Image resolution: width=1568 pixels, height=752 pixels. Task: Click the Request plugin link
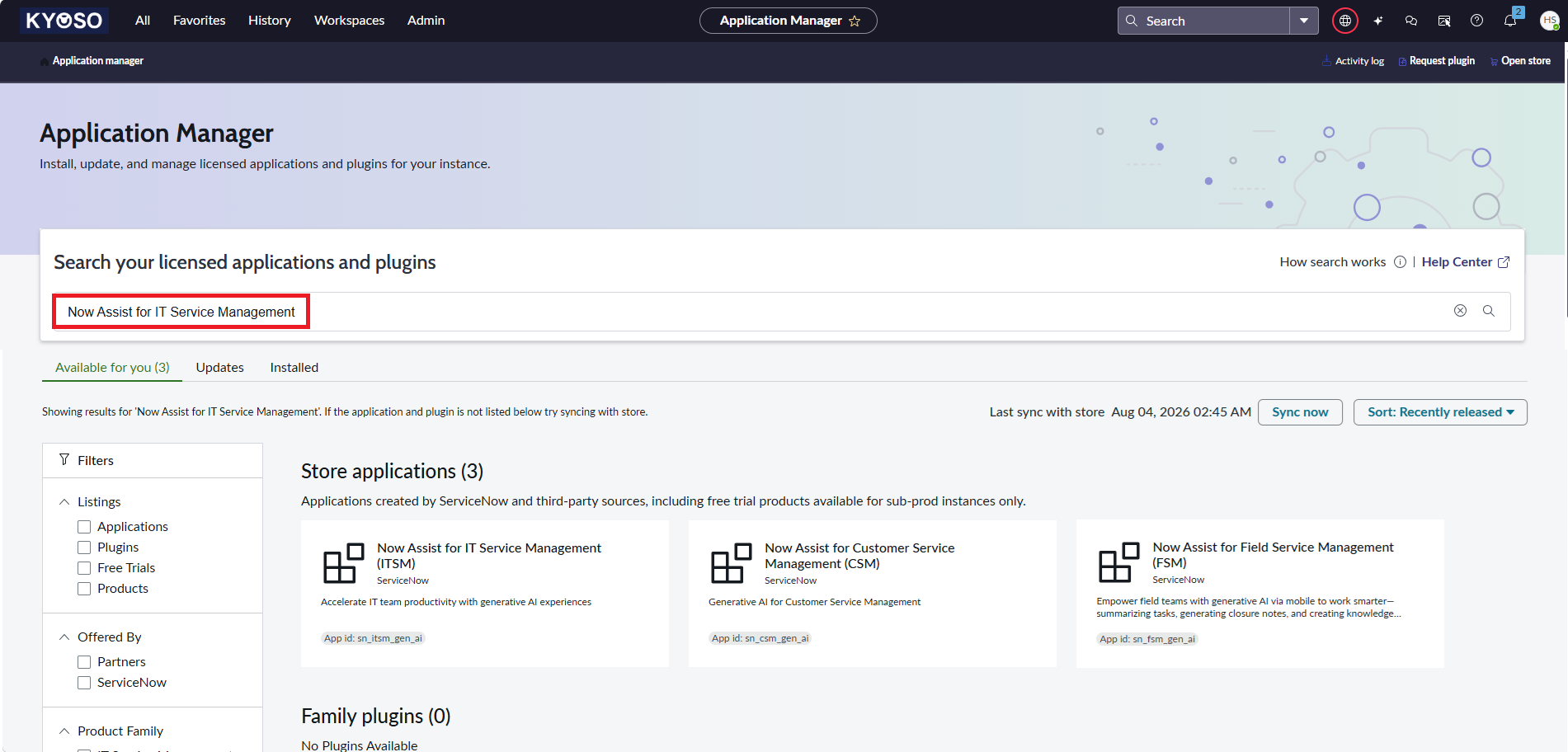click(1437, 61)
